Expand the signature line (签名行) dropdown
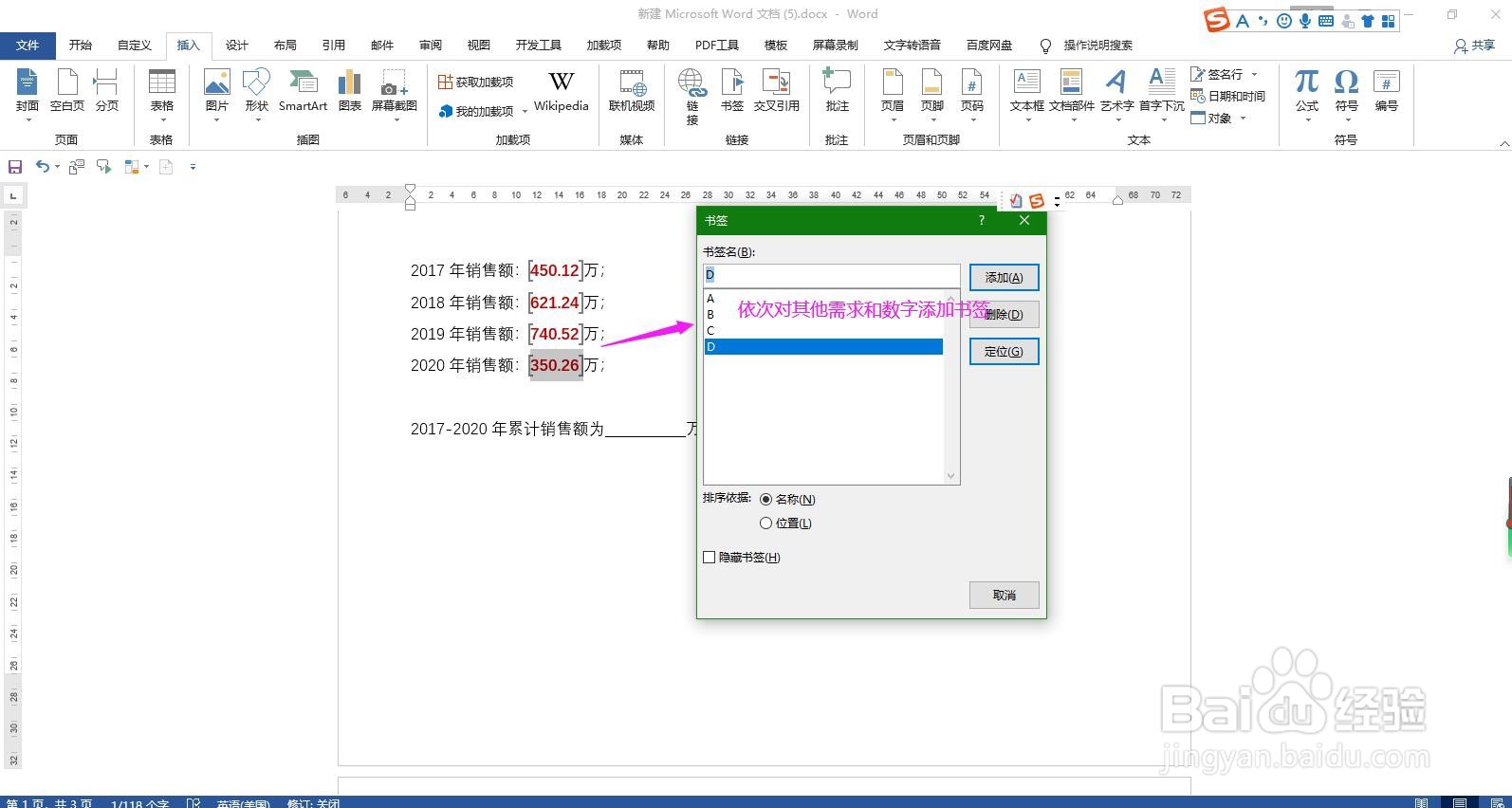 pos(1254,74)
